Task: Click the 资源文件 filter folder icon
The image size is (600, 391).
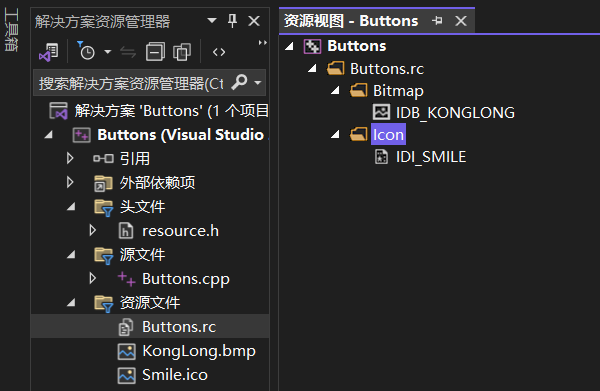Action: 104,303
